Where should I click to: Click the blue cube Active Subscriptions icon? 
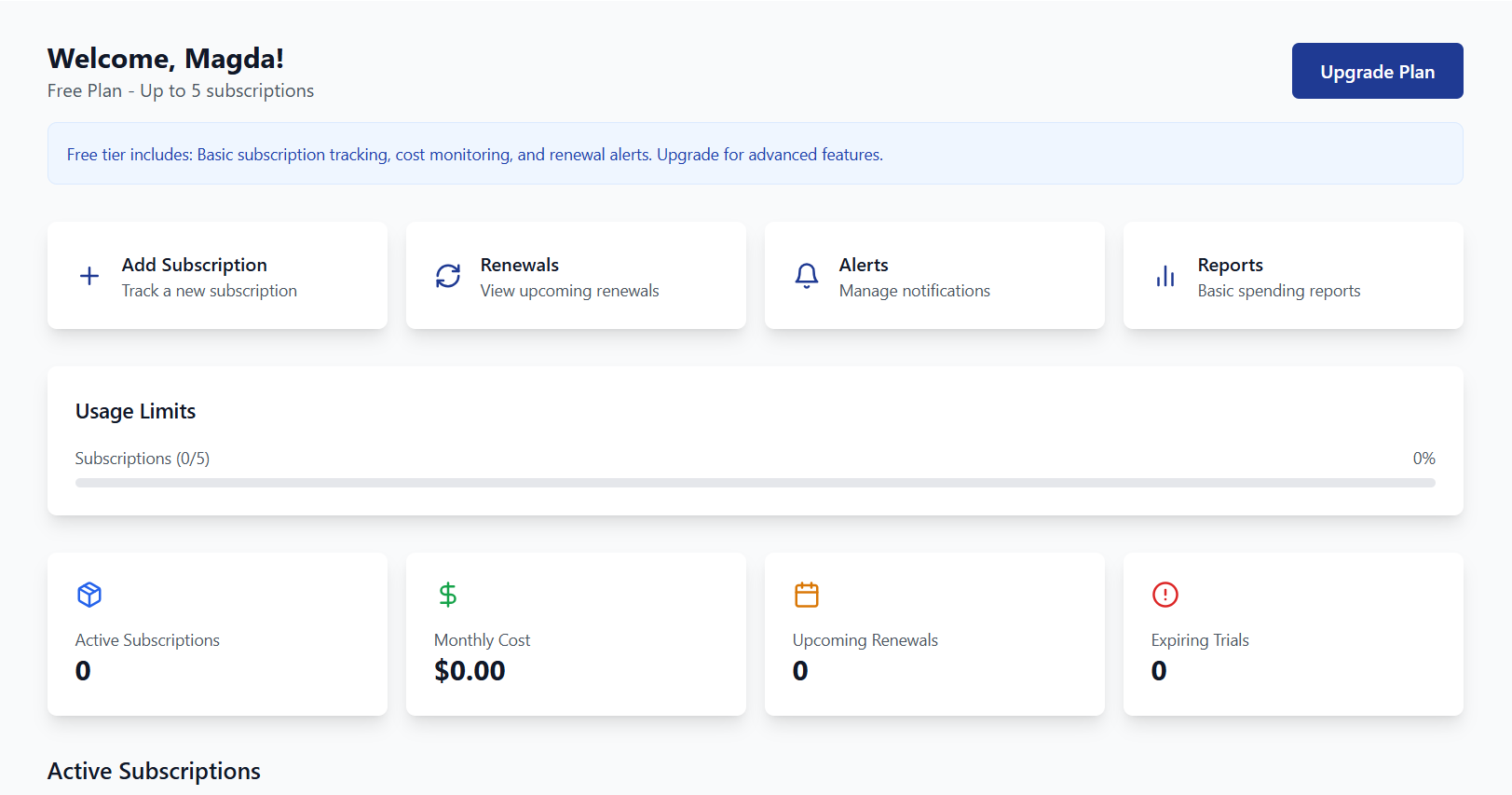[x=89, y=595]
